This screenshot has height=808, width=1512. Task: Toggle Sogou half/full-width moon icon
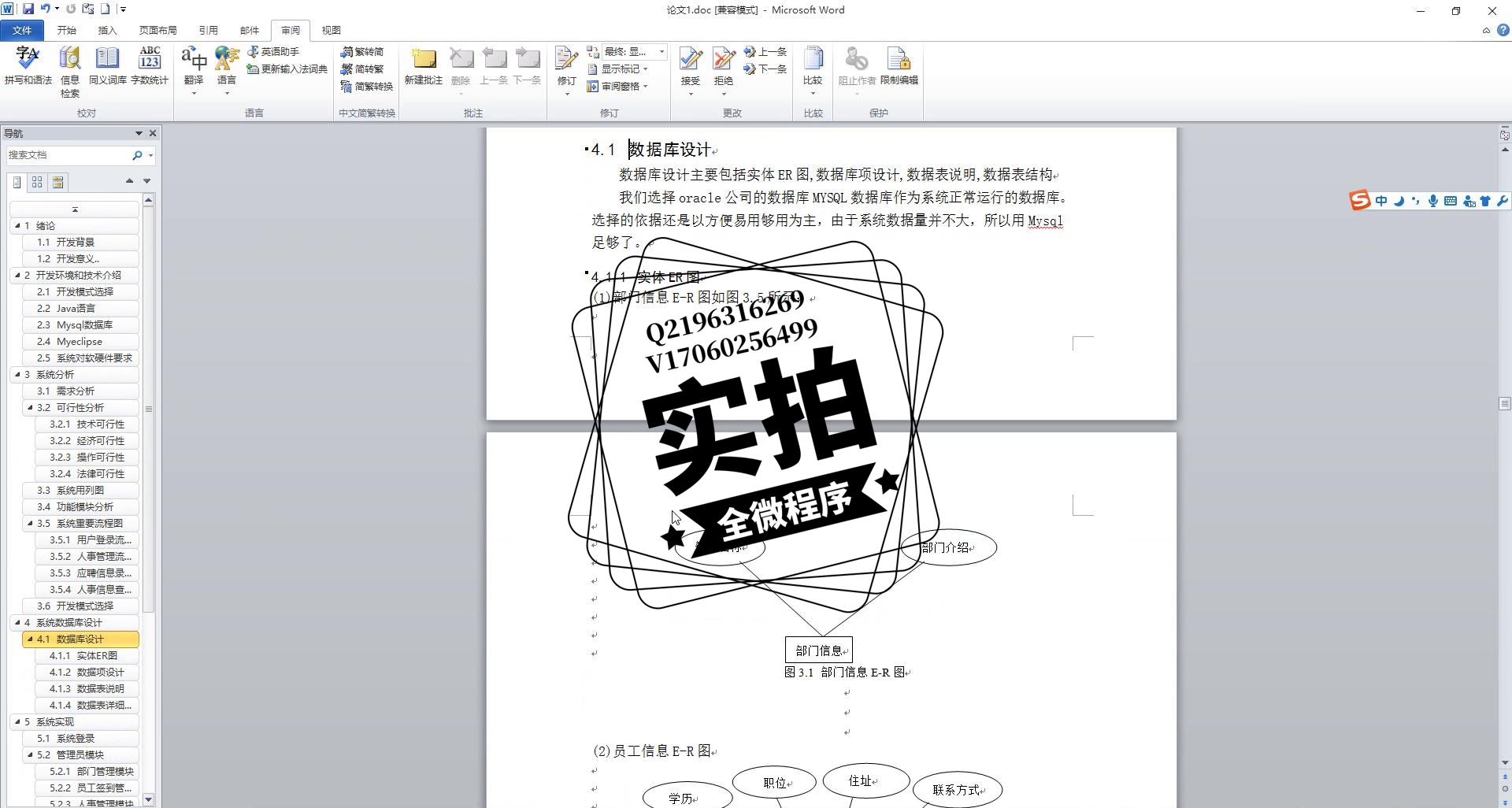click(x=1399, y=201)
